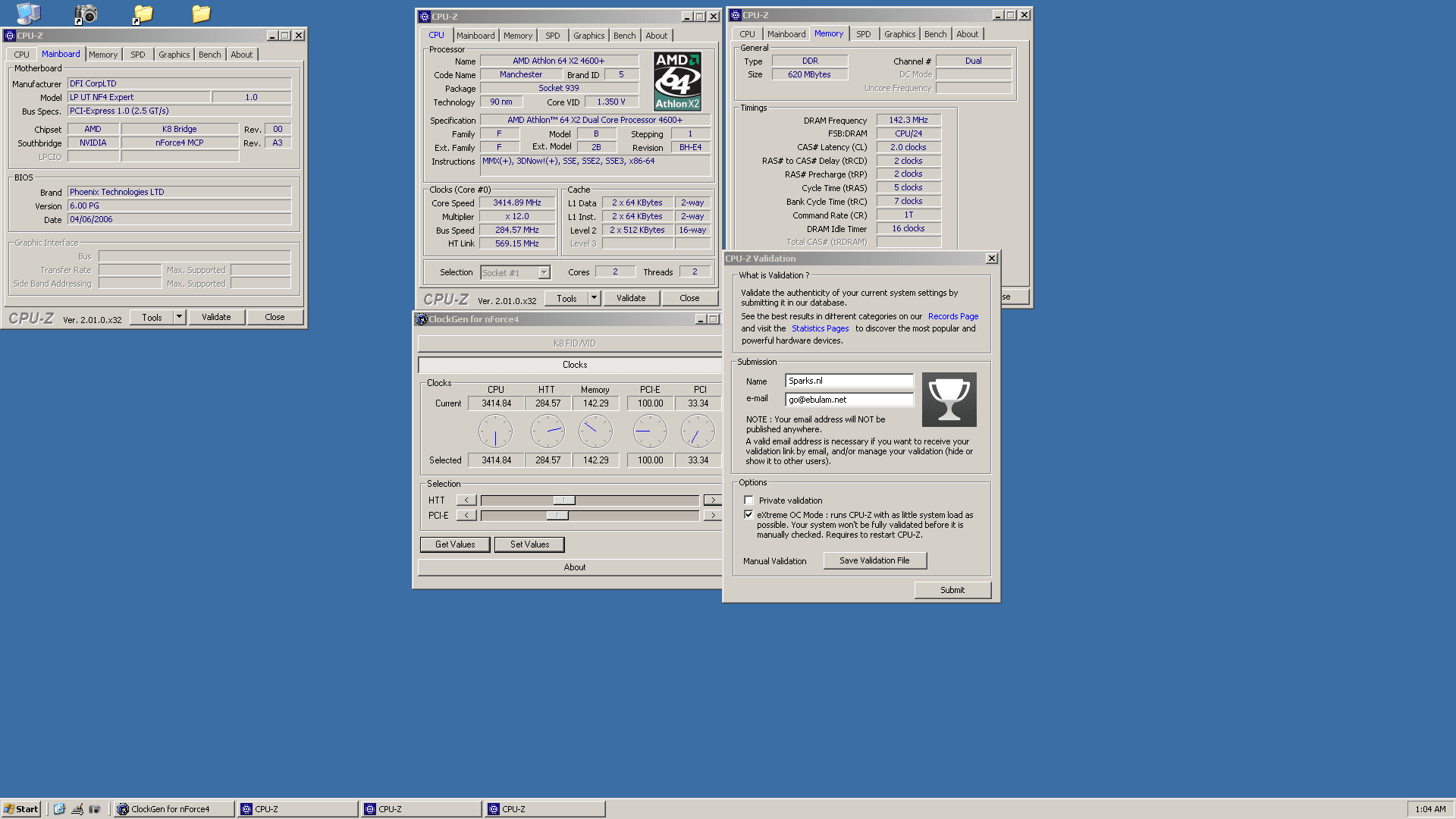
Task: Expand Tools dropdown arrow in the CPU-tab CPU-Z window
Action: tap(595, 298)
